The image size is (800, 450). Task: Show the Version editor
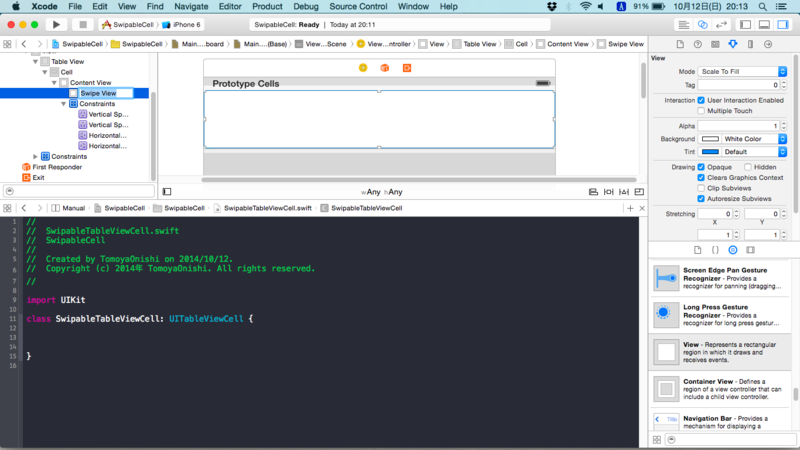(721, 24)
